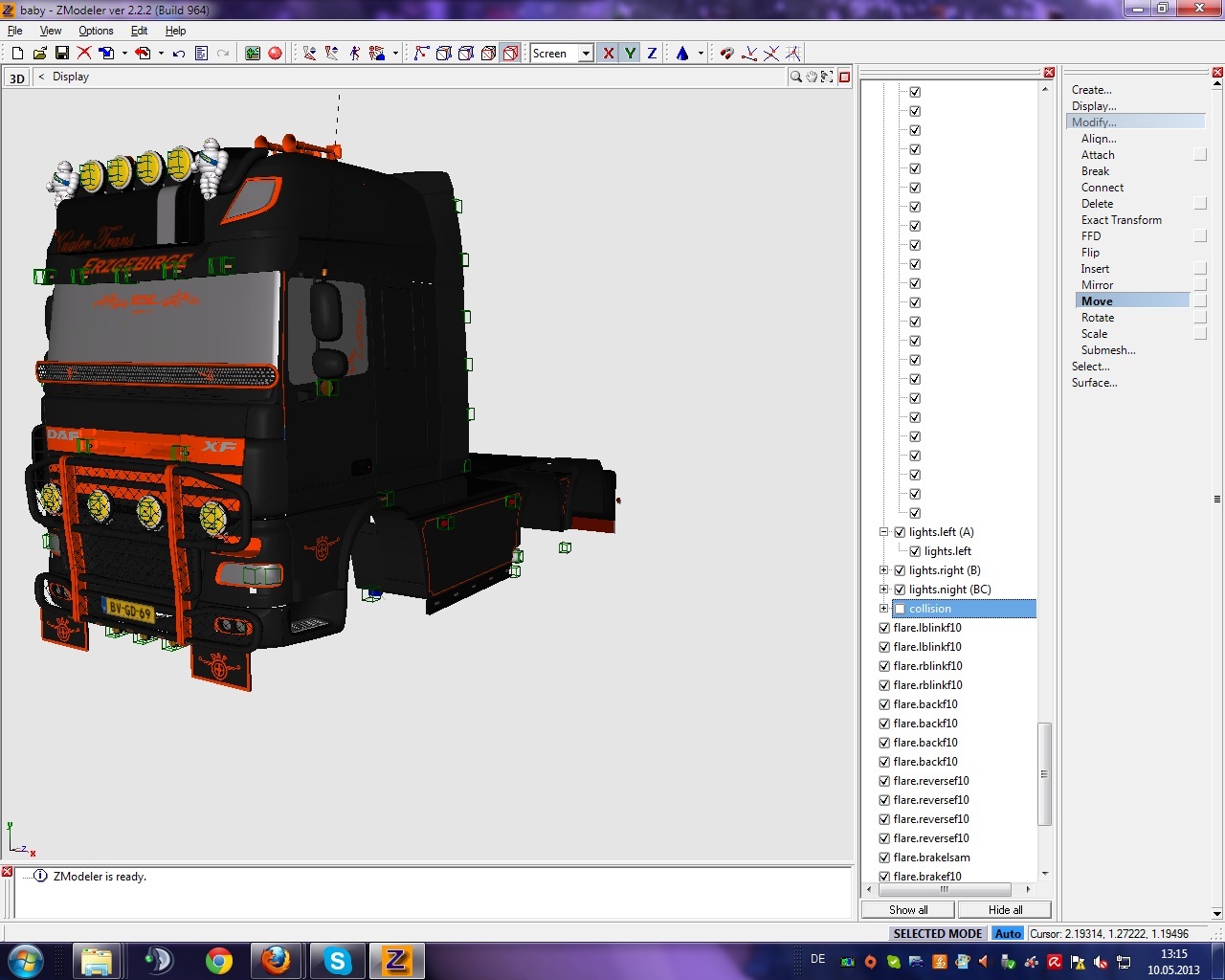Viewport: 1225px width, 980px height.
Task: Toggle the Z axis lock
Action: click(652, 54)
